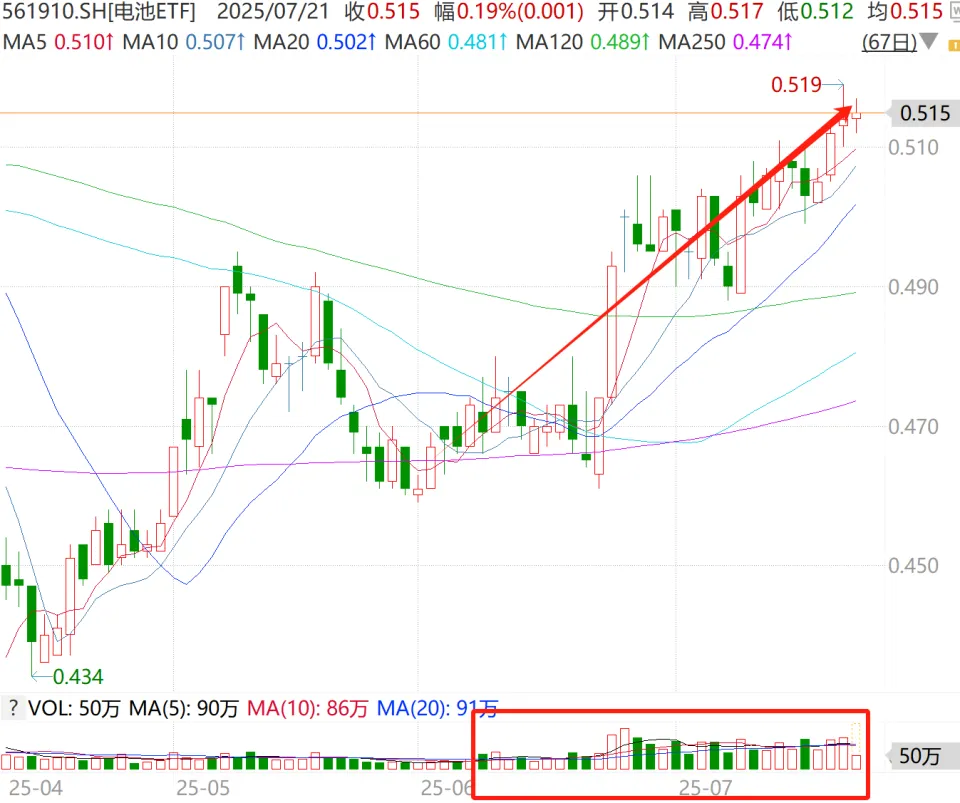This screenshot has height=803, width=960.
Task: Select the MA20 0.502 indicator label
Action: 315,42
